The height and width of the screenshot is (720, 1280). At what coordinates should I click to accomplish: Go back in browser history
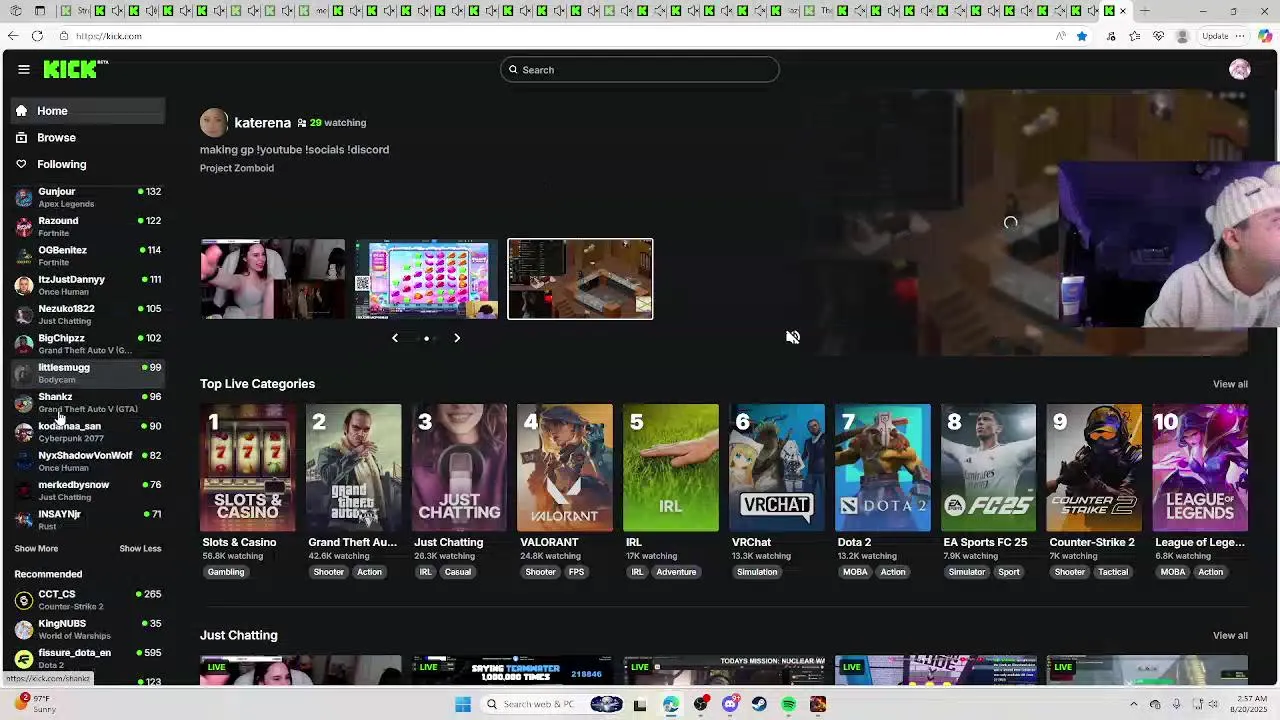click(12, 36)
